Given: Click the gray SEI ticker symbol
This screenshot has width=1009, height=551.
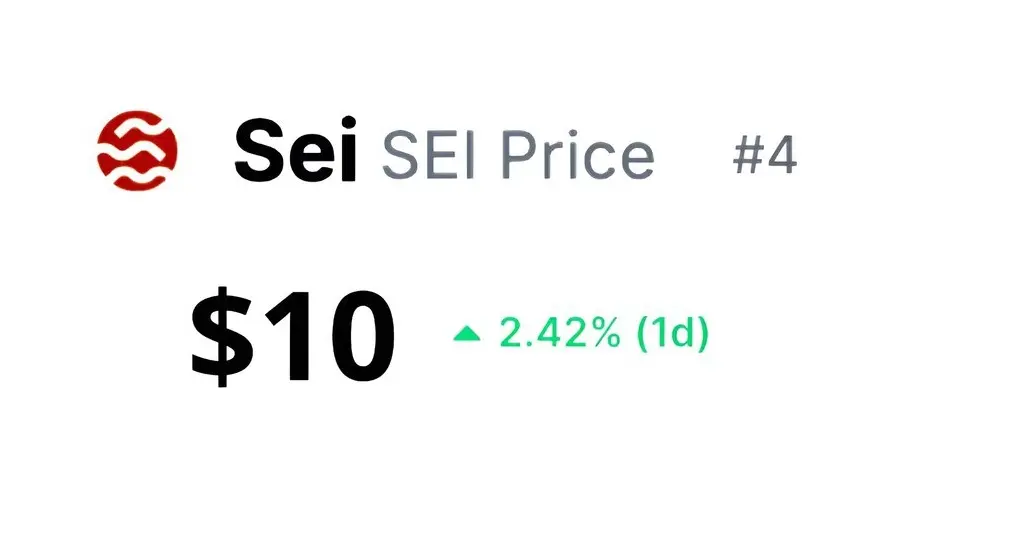Looking at the screenshot, I should coord(429,155).
